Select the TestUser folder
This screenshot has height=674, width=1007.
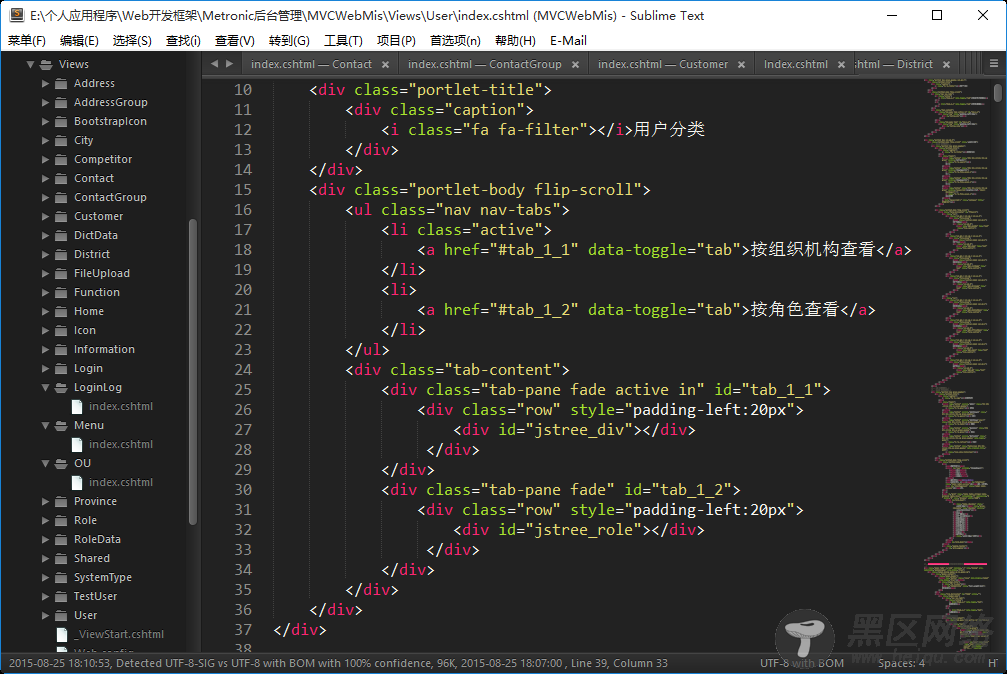tap(95, 596)
